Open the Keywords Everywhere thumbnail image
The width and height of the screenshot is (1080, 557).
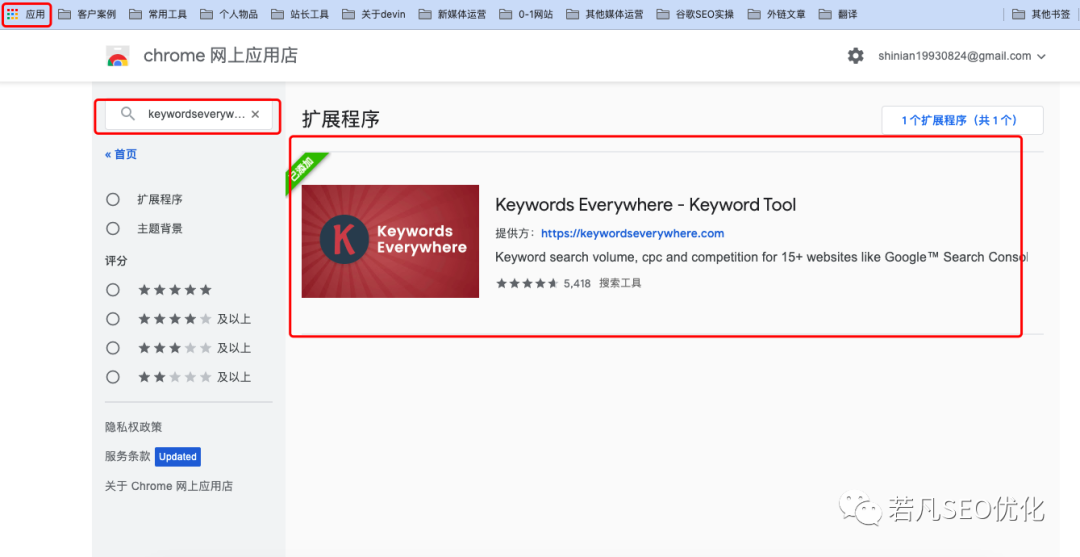[x=390, y=242]
